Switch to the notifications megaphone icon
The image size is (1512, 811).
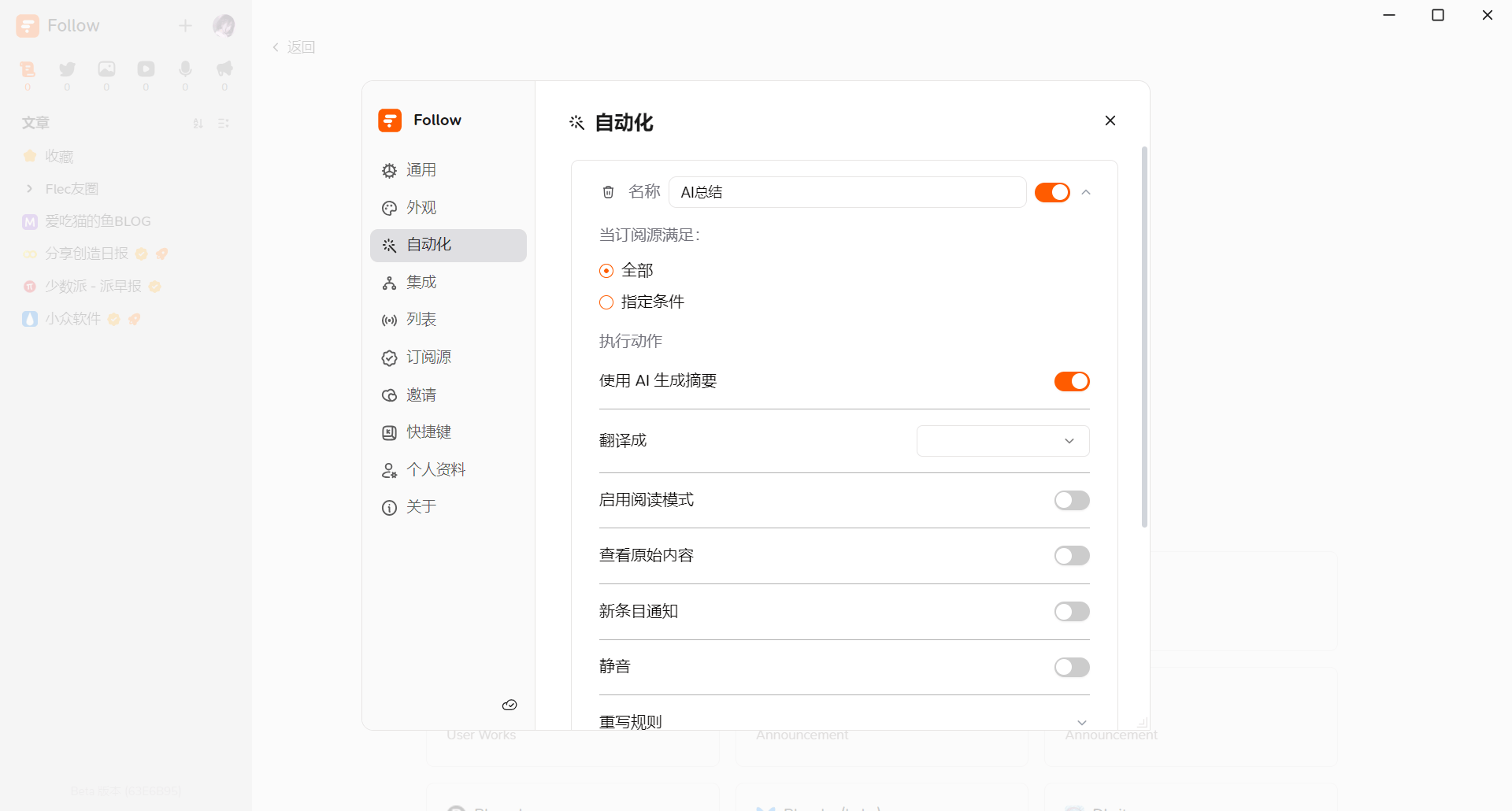click(224, 69)
